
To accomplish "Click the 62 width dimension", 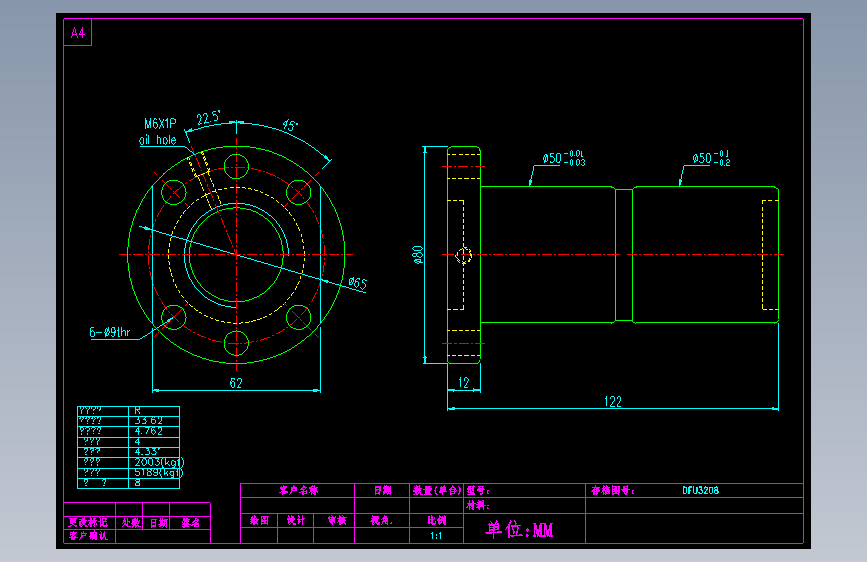I will 236,383.
